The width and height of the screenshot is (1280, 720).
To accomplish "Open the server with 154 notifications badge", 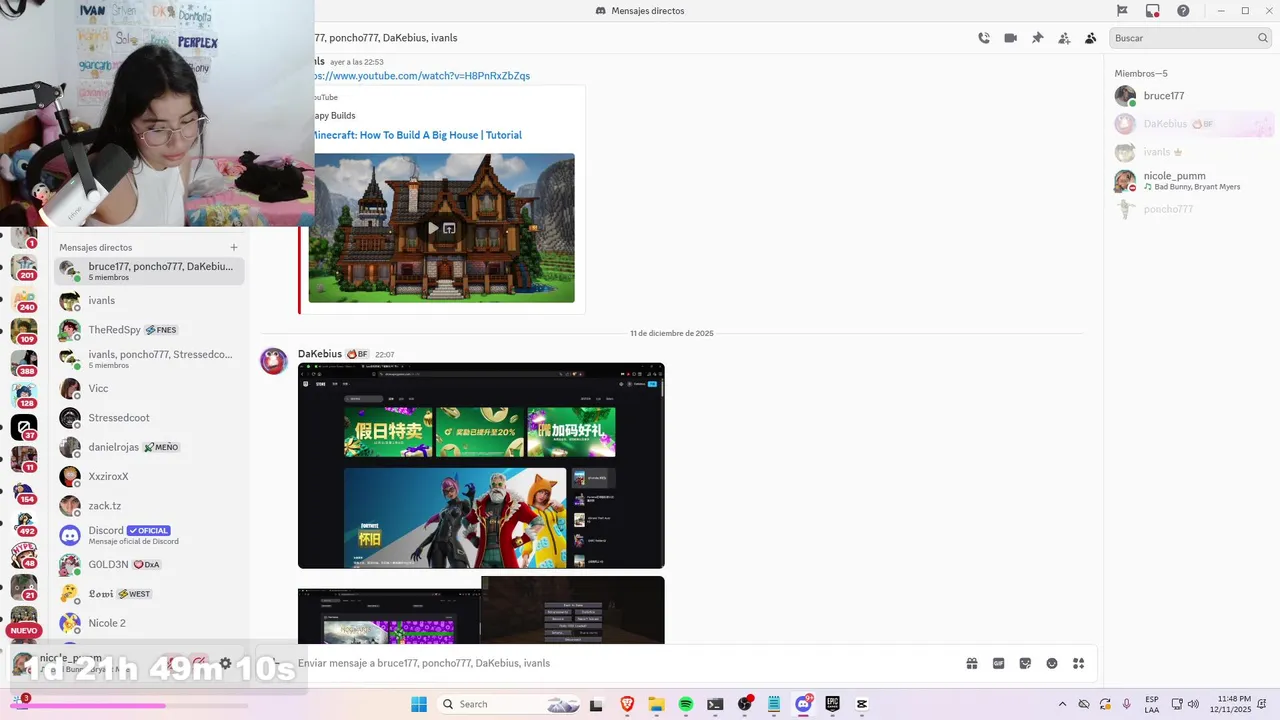I will (24, 491).
